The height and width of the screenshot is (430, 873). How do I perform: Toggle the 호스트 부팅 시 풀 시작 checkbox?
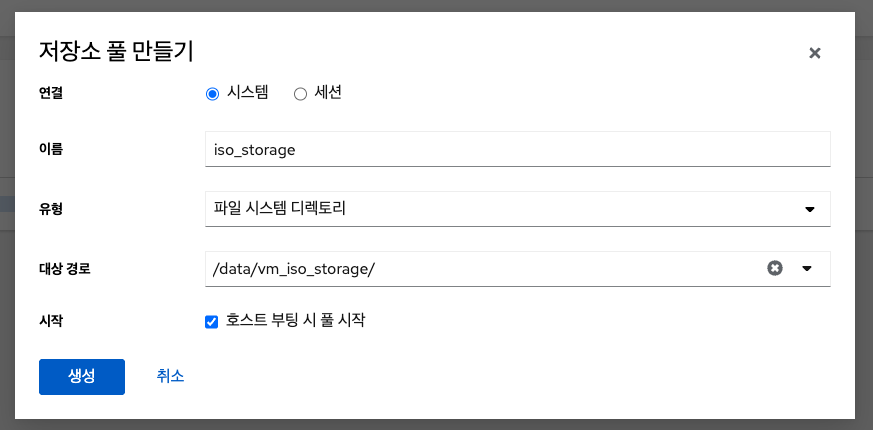[x=211, y=322]
